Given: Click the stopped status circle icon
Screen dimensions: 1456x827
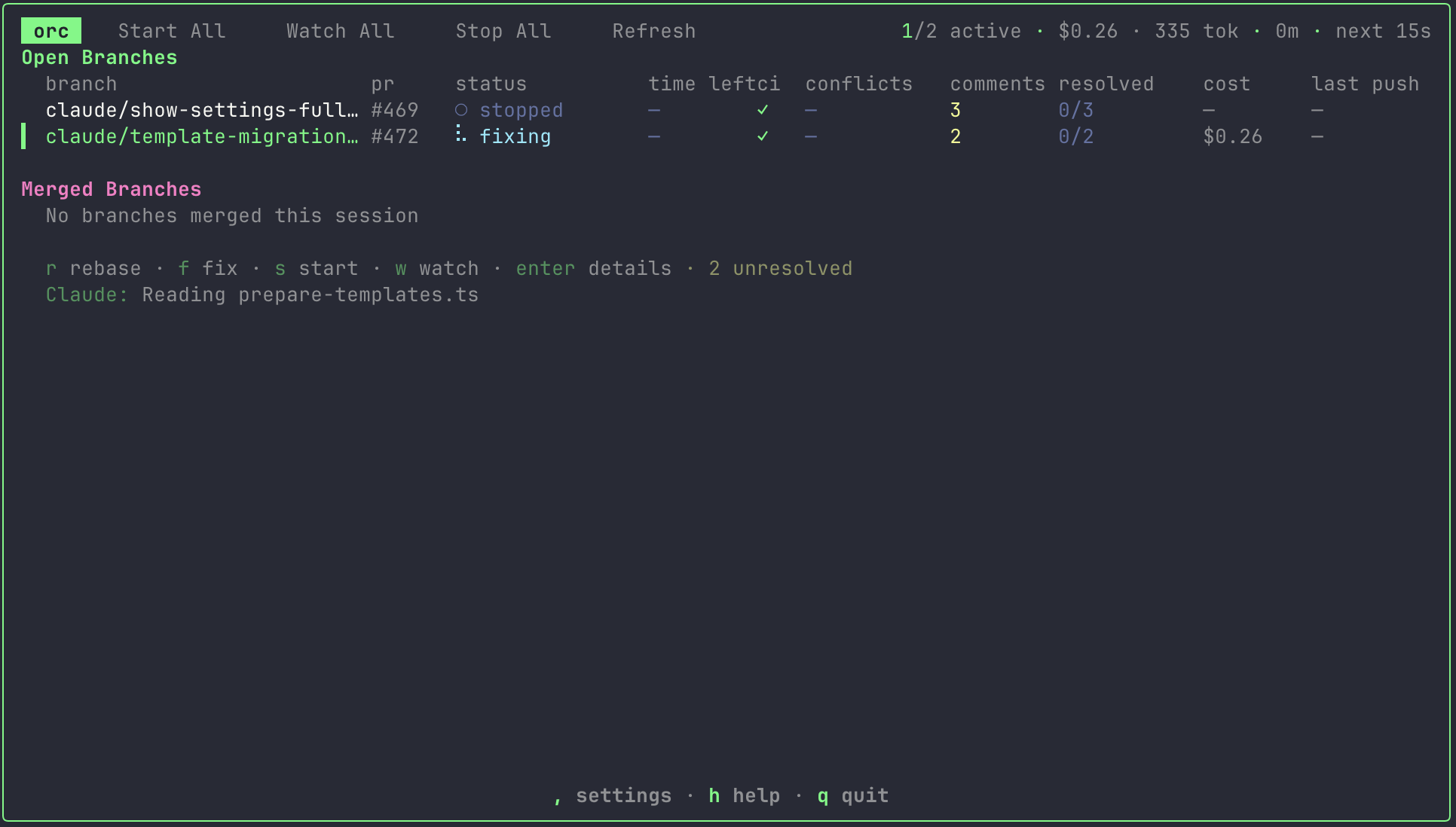Looking at the screenshot, I should click(x=461, y=110).
